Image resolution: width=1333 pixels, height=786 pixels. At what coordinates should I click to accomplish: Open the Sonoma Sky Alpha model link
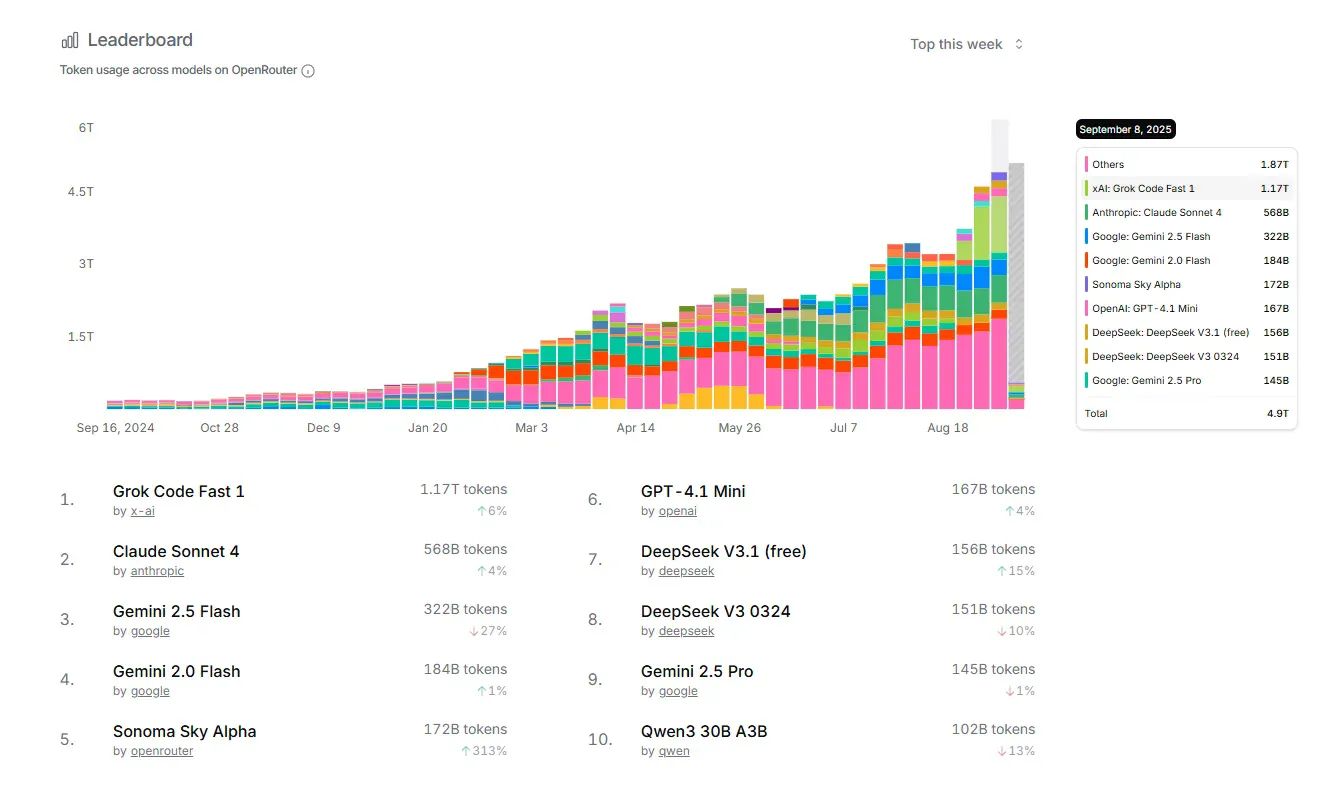pyautogui.click(x=185, y=731)
